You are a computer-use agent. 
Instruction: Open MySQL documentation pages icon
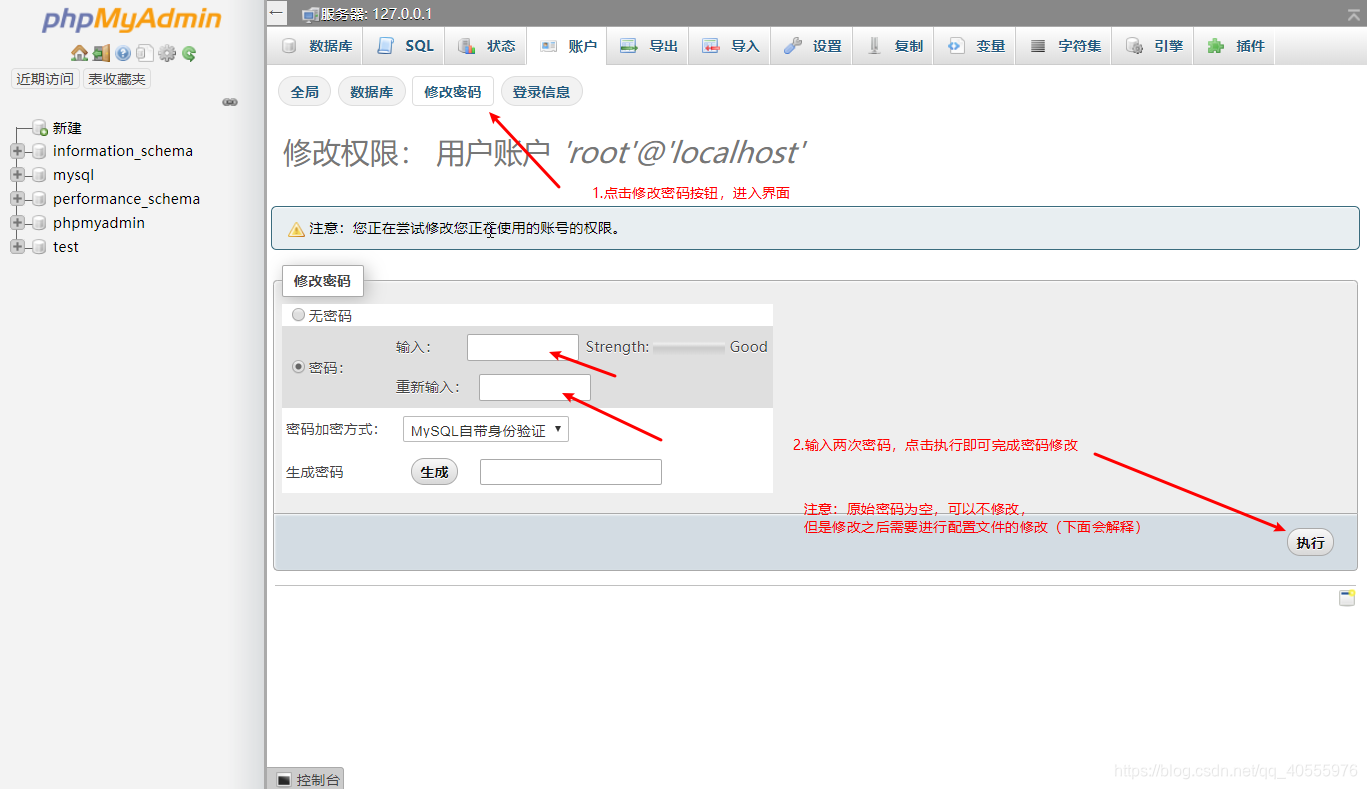[145, 53]
